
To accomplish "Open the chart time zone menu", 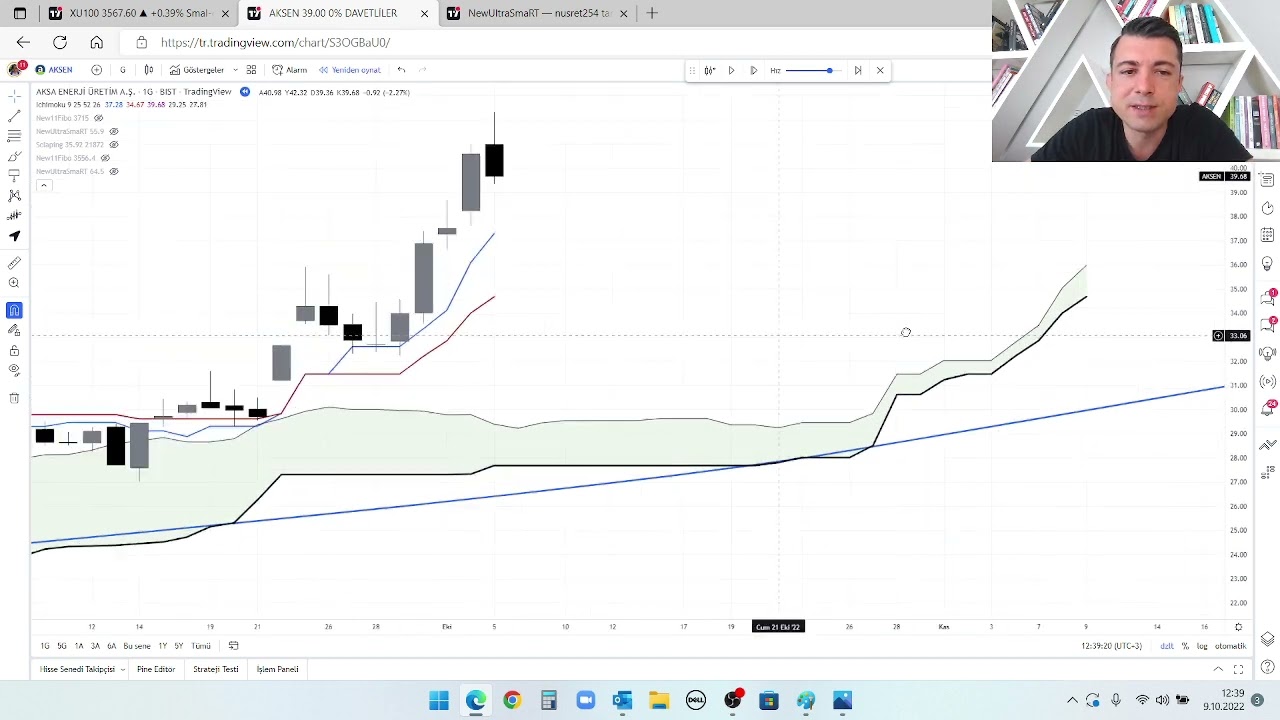I will pyautogui.click(x=1111, y=646).
